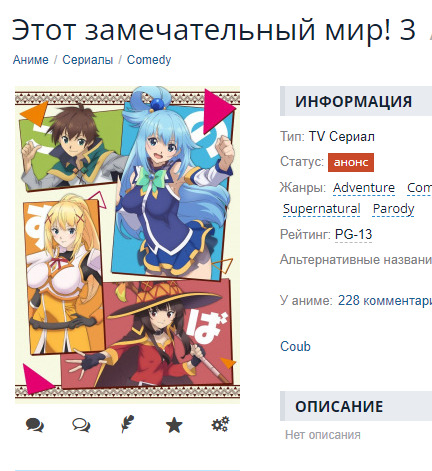
Task: Click the Этот замечательный мир! 3 title
Action: [214, 30]
